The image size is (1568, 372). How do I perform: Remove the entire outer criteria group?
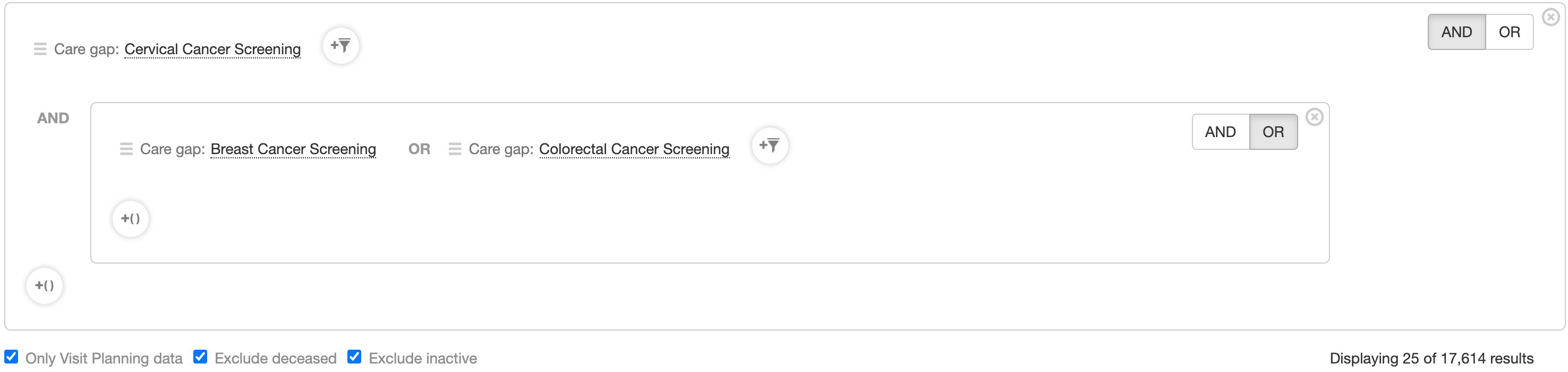point(1550,17)
